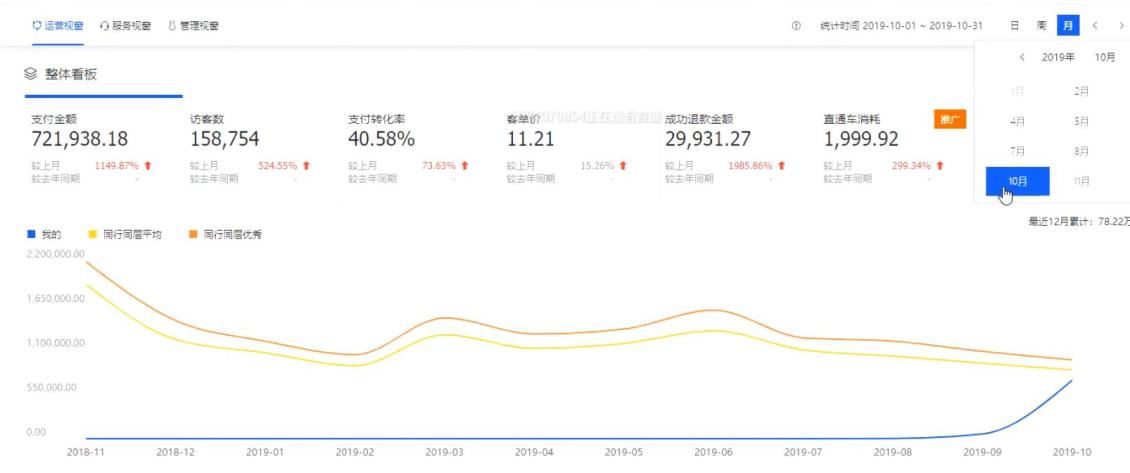1130x473 pixels.
Task: Click the info icon before 统计时间
Action: point(796,26)
